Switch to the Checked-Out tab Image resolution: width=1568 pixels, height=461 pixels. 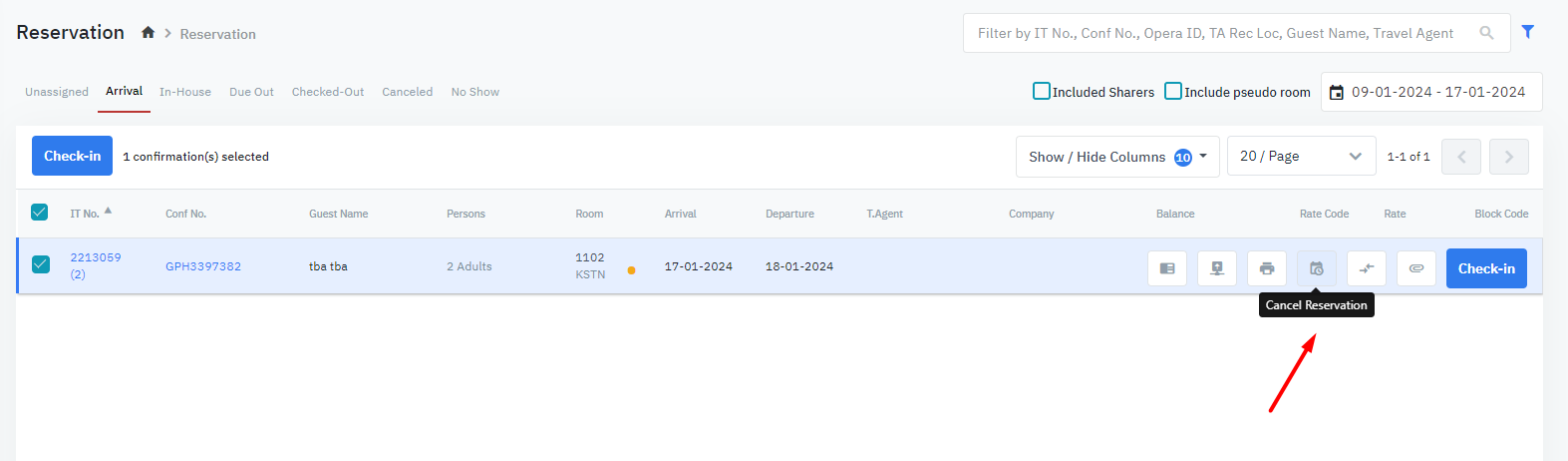point(327,92)
